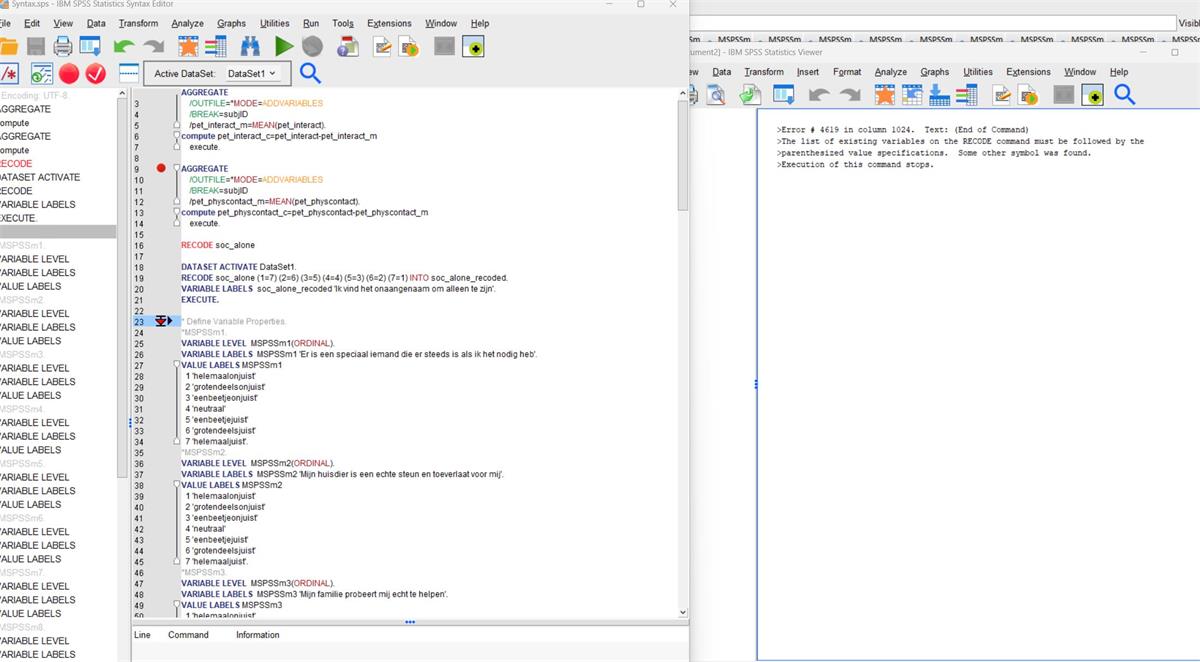Click the gray stop icon in the Syntax Editor toolbar
Viewport: 1200px width, 662px height.
pyautogui.click(x=312, y=46)
